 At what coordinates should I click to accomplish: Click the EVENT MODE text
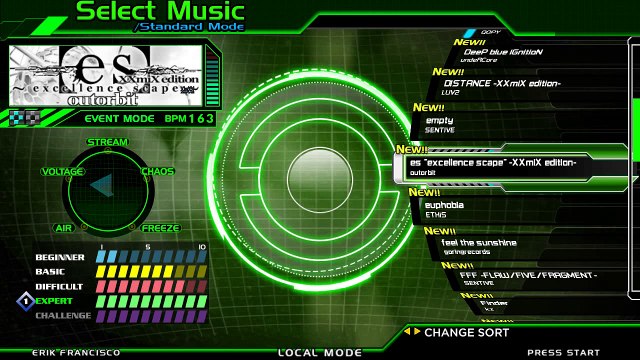(119, 119)
